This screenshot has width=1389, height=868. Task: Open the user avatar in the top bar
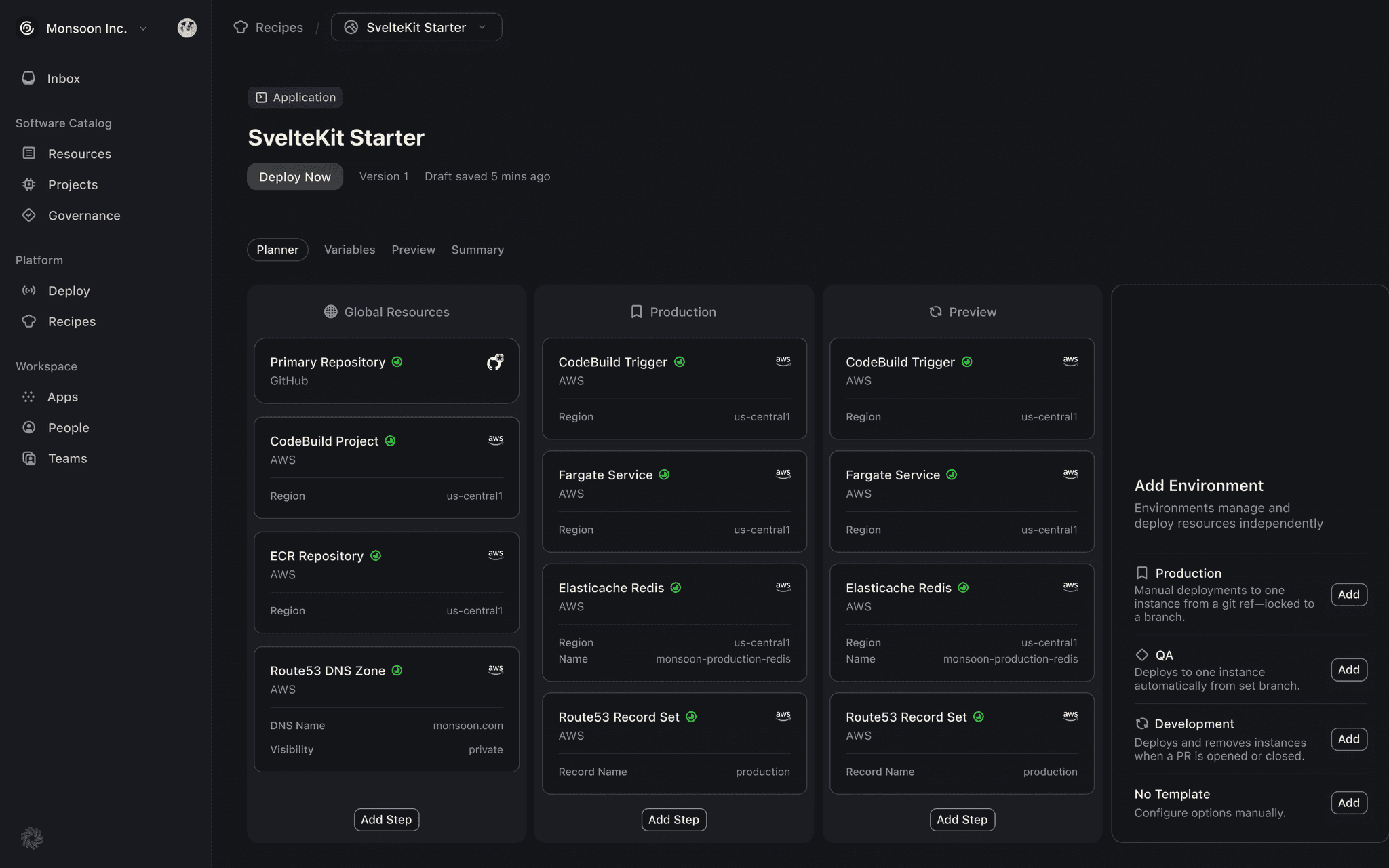pos(187,28)
